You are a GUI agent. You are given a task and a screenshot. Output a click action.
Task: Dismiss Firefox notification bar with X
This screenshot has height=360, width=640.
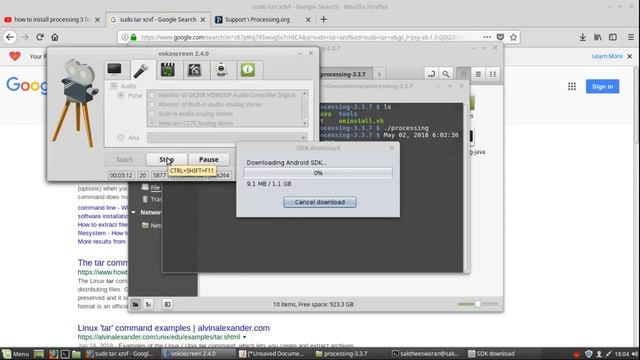tap(629, 56)
